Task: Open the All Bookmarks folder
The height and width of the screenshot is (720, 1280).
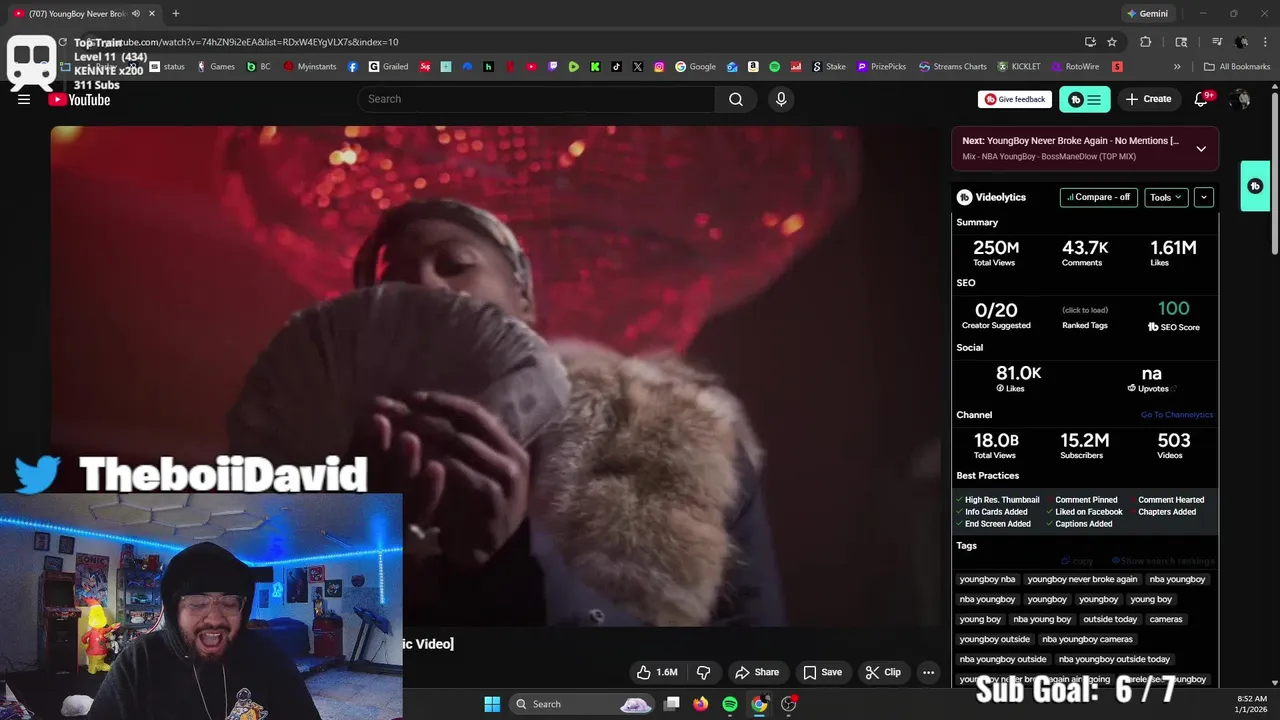Action: point(1237,67)
